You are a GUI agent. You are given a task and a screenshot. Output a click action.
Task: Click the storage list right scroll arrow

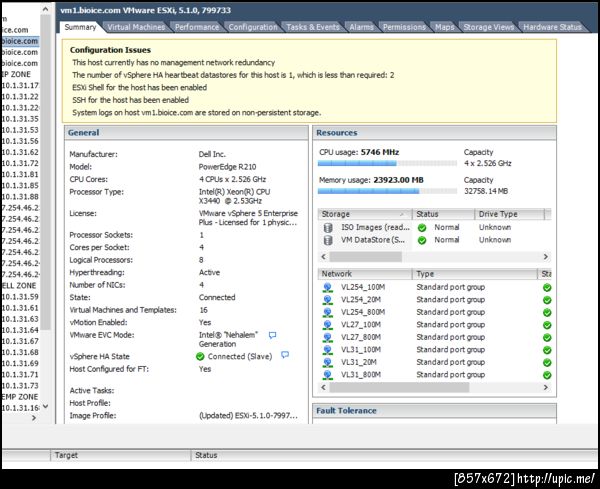tap(546, 257)
